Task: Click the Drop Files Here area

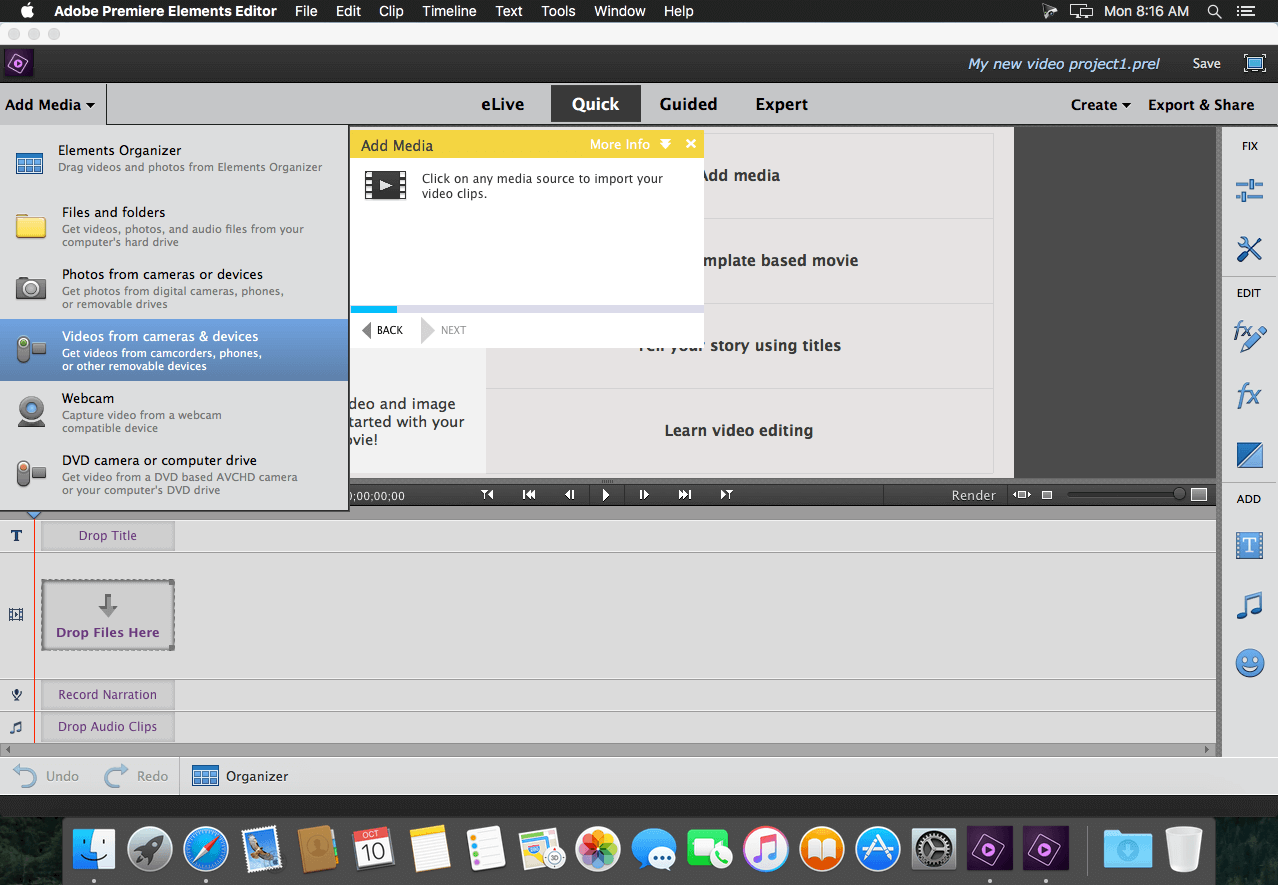Action: 108,615
